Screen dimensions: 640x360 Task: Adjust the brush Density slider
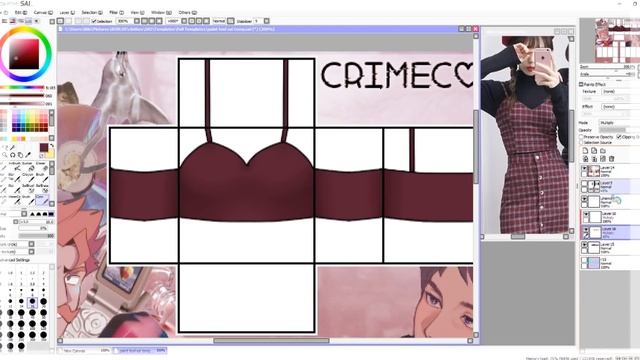(x=36, y=236)
